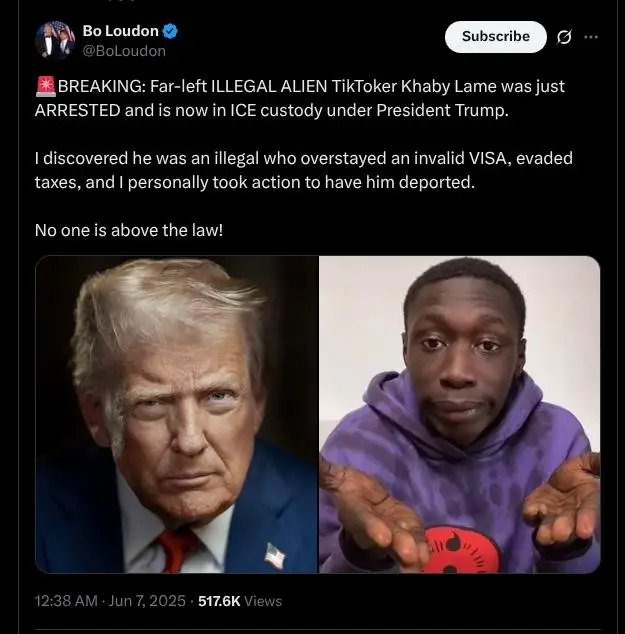Click the Jun 7, 2025 date
Image resolution: width=625 pixels, height=634 pixels.
click(147, 601)
